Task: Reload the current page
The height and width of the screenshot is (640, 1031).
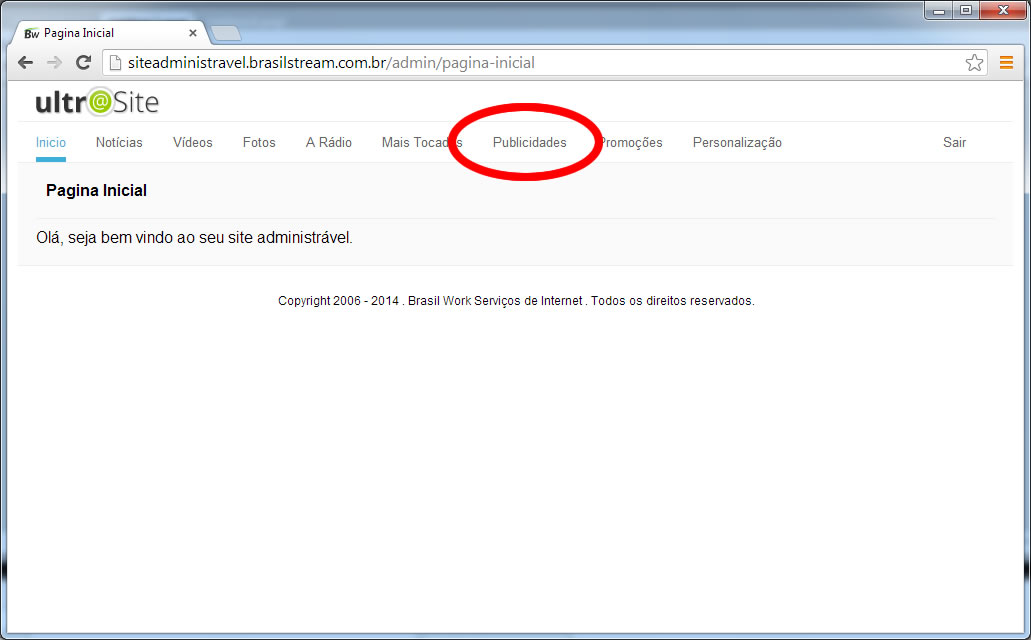Action: point(83,62)
